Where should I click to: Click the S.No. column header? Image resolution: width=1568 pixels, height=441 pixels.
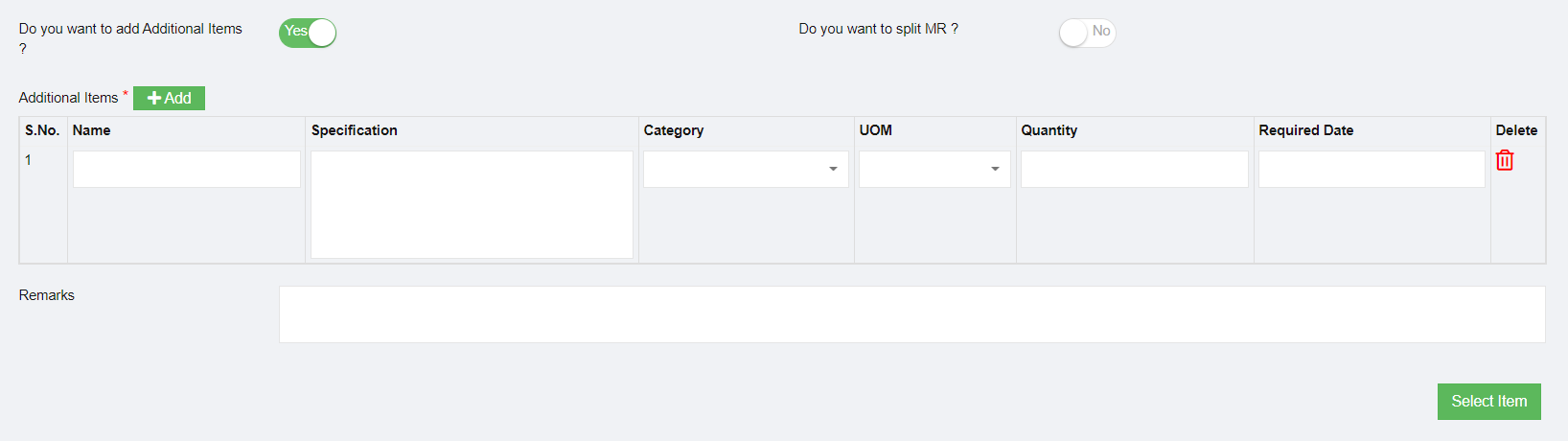[42, 130]
